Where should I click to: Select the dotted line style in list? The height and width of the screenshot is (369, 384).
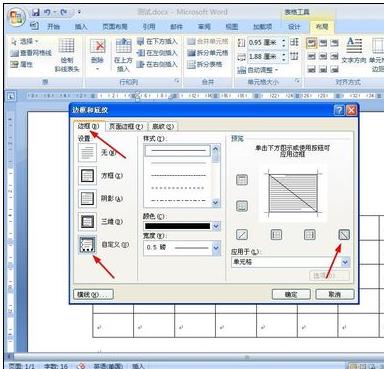pos(178,188)
